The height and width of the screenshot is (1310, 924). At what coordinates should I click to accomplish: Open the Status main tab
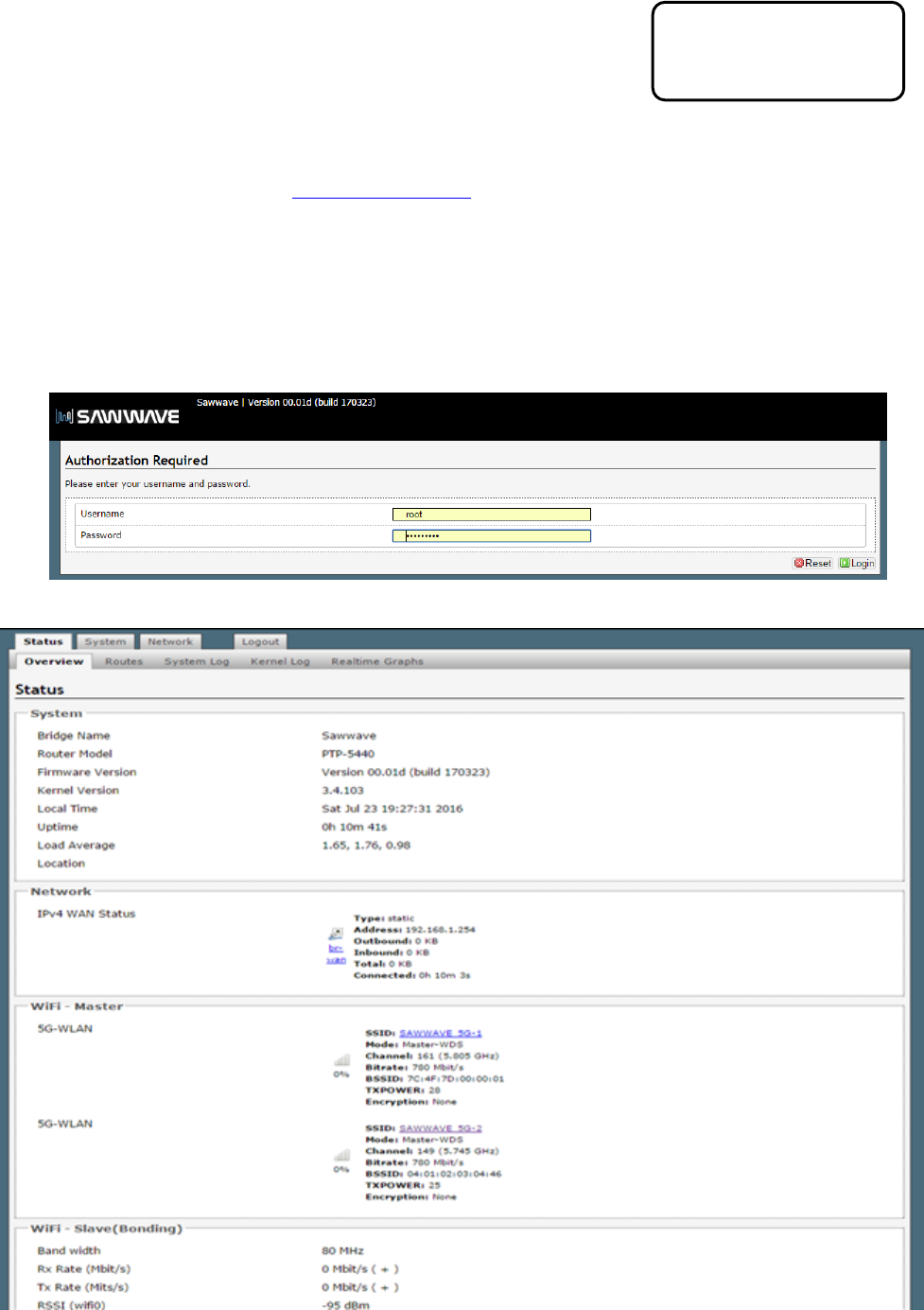pos(44,641)
